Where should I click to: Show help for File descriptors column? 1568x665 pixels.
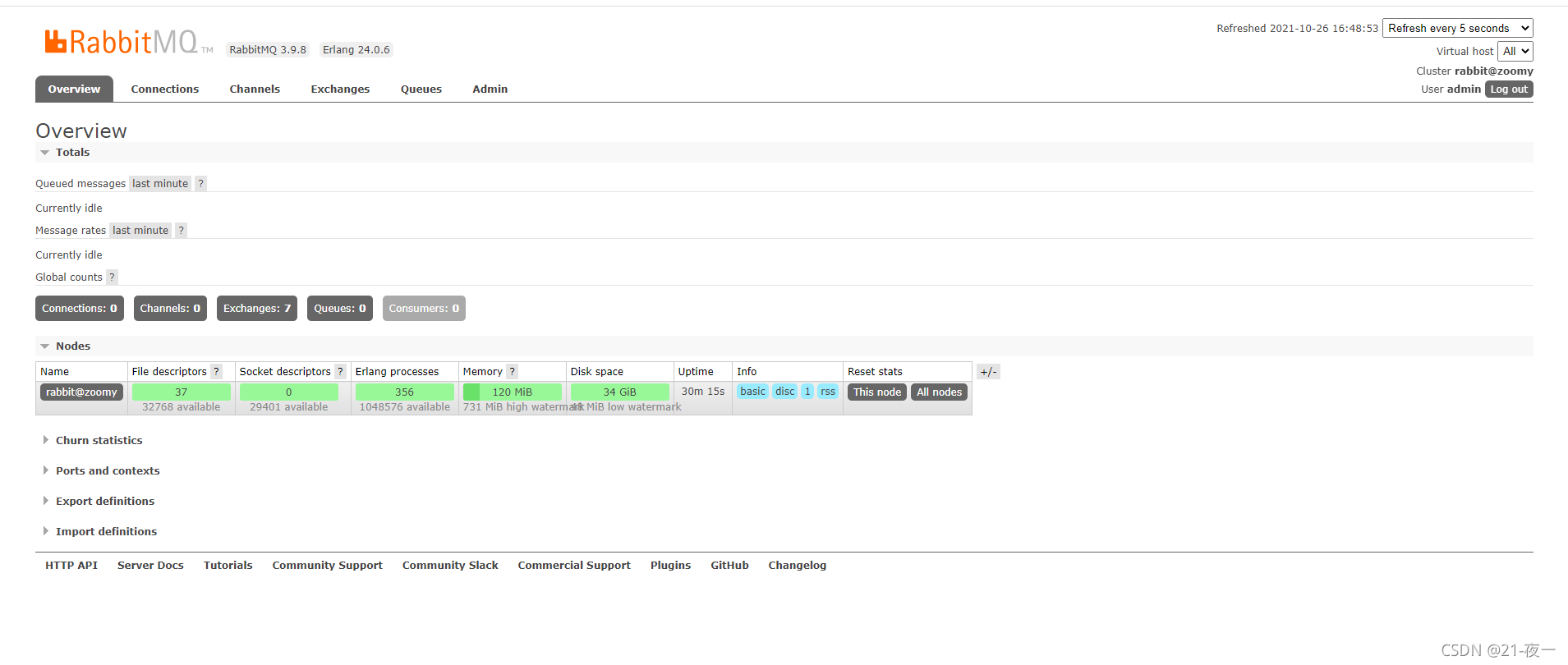216,372
